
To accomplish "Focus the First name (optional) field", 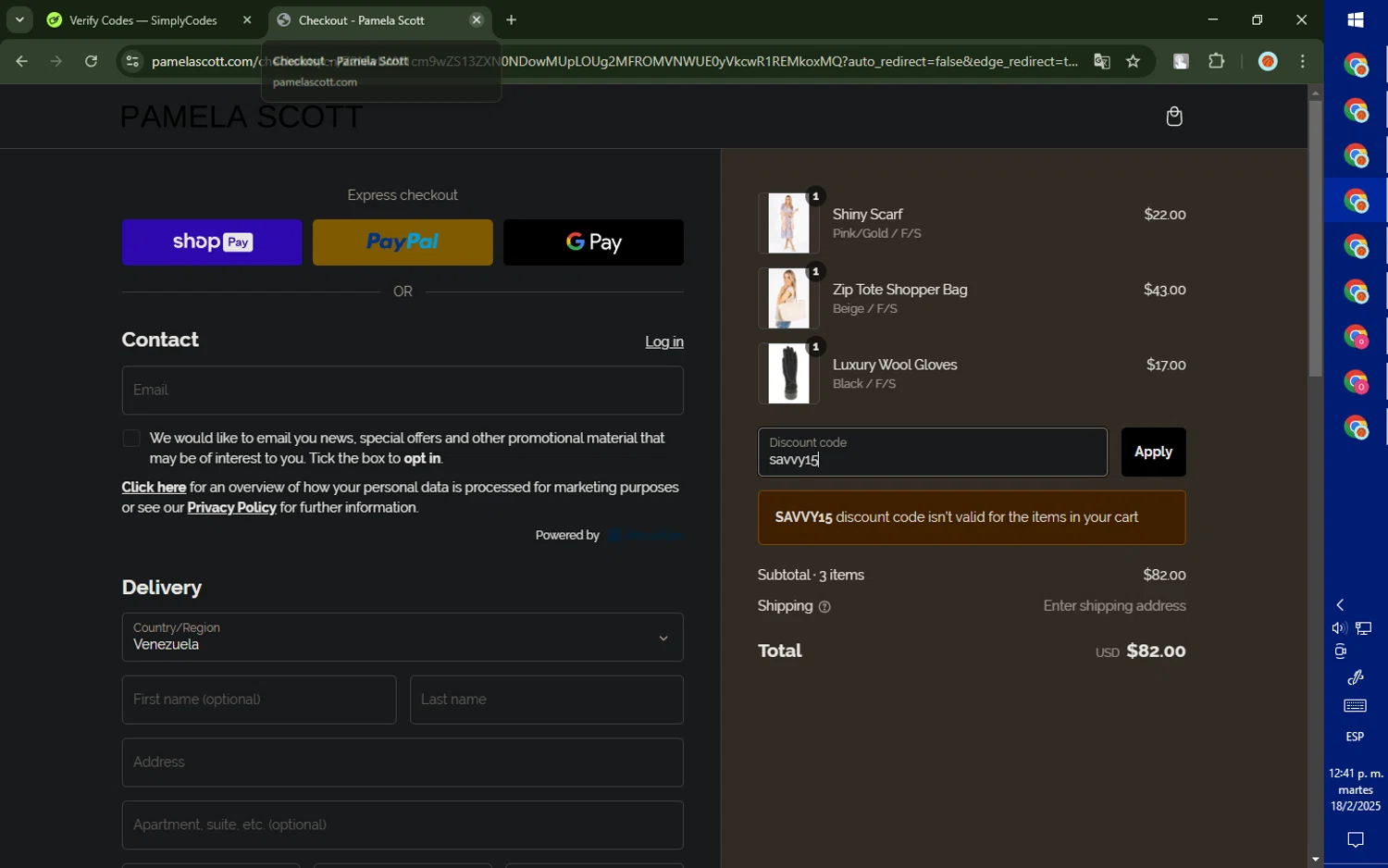I will (259, 700).
